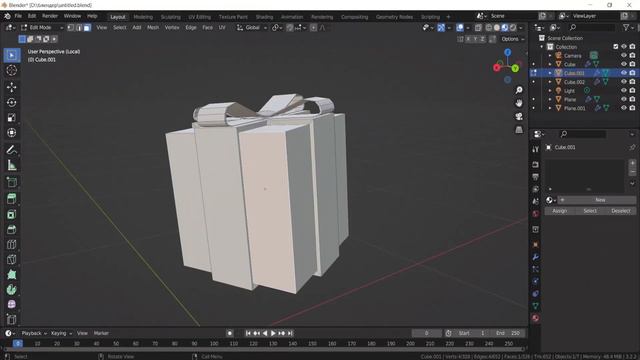Open the Options dropdown in viewport

[x=513, y=39]
